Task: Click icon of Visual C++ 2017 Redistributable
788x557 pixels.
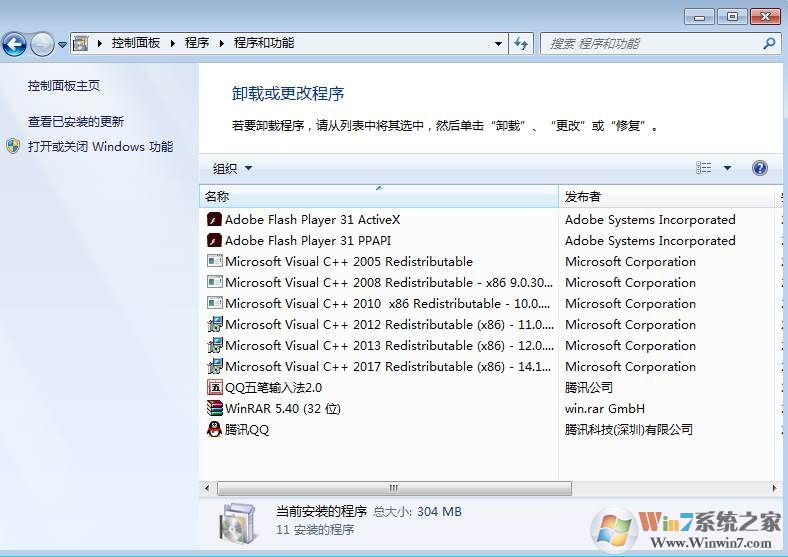Action: [215, 366]
